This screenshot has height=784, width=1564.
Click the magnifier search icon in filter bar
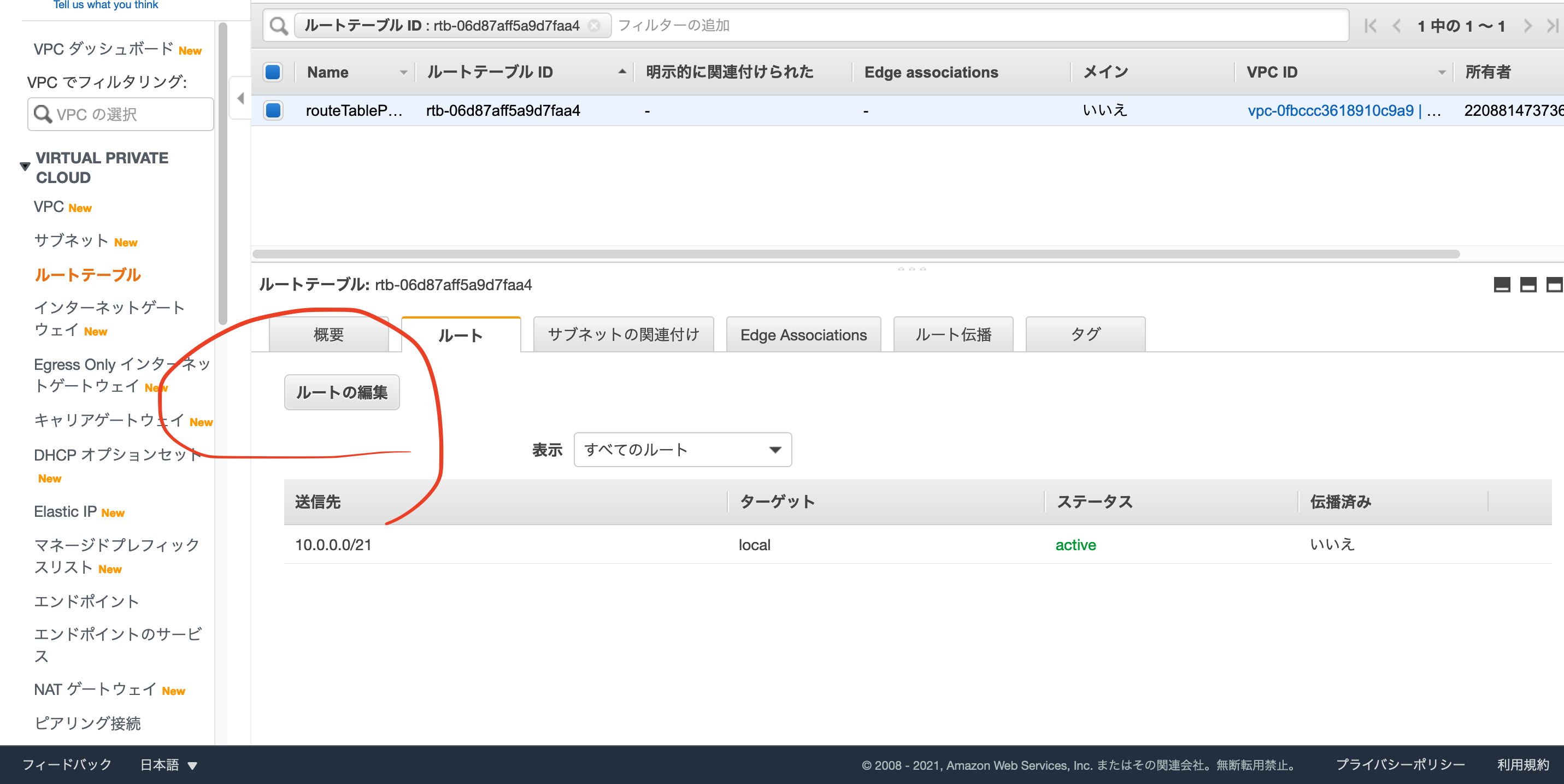pos(278,26)
